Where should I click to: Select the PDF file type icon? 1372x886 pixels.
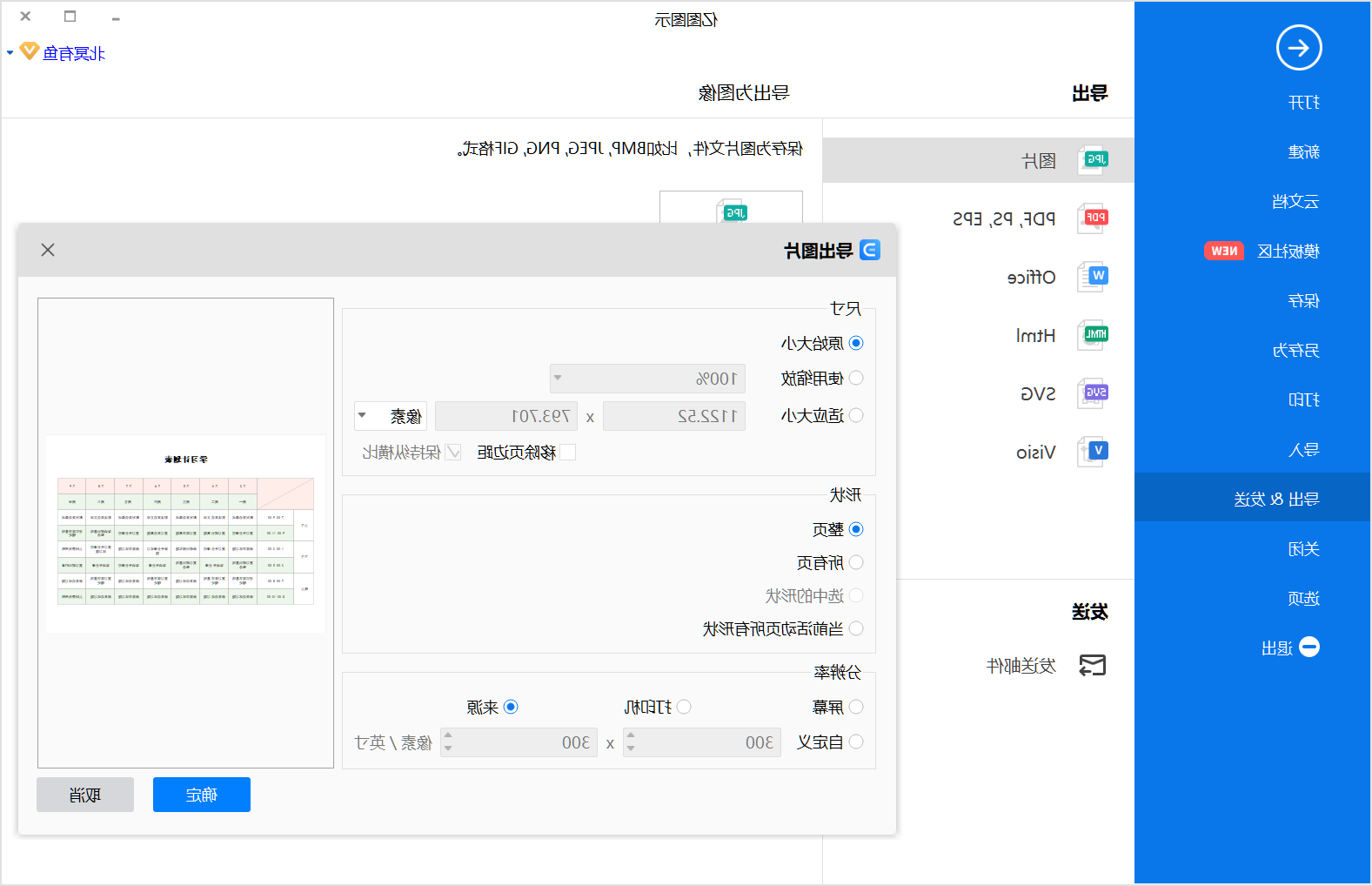coord(1094,218)
